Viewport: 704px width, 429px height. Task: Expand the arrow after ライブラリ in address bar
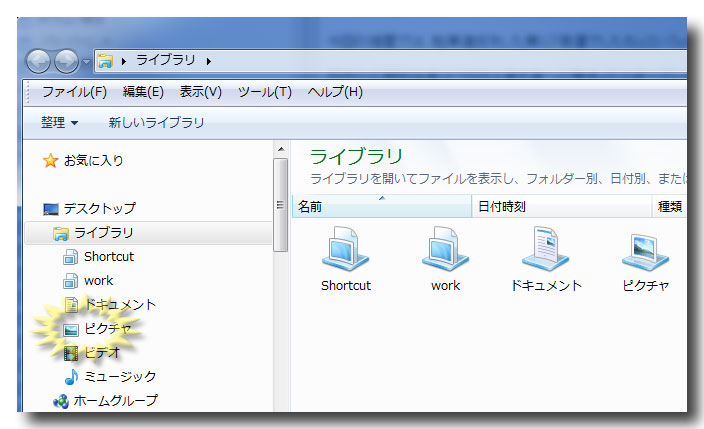pos(208,62)
